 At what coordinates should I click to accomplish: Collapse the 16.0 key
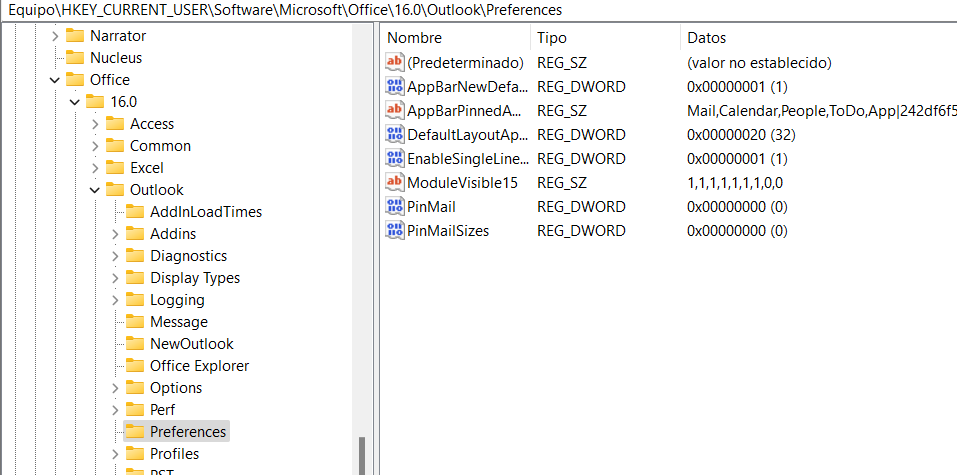pyautogui.click(x=75, y=102)
